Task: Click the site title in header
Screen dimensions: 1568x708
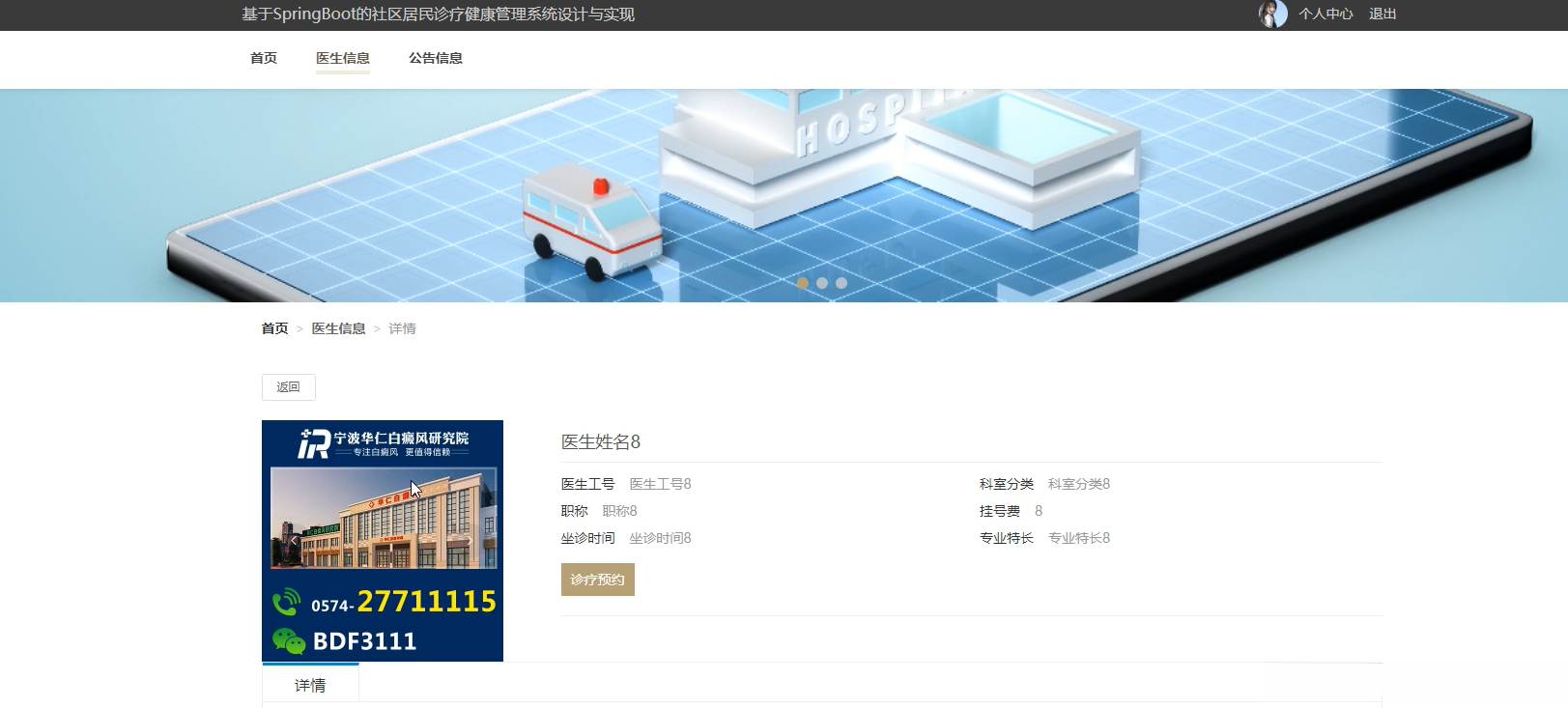Action: click(438, 14)
